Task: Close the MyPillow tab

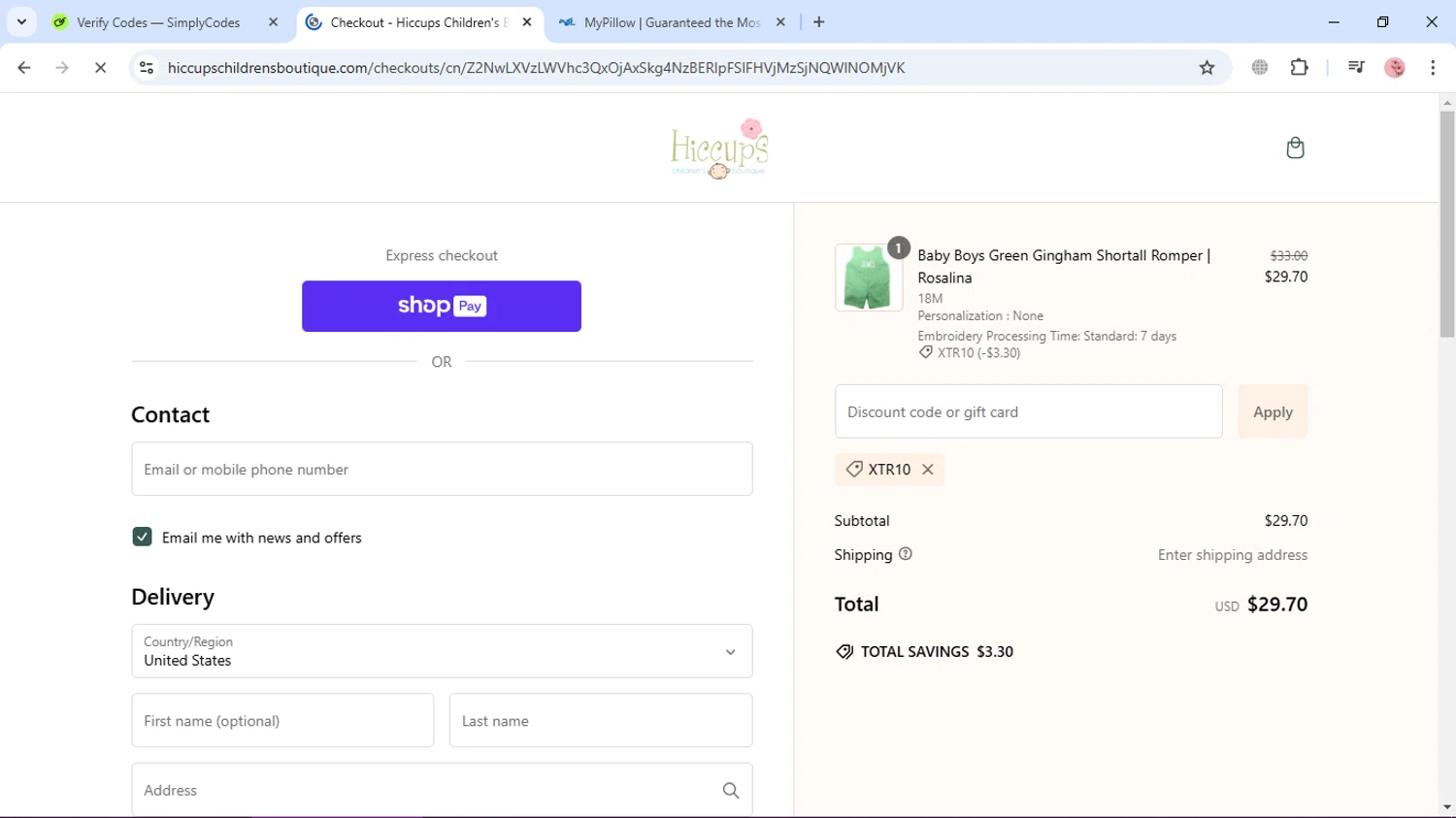Action: point(780,22)
